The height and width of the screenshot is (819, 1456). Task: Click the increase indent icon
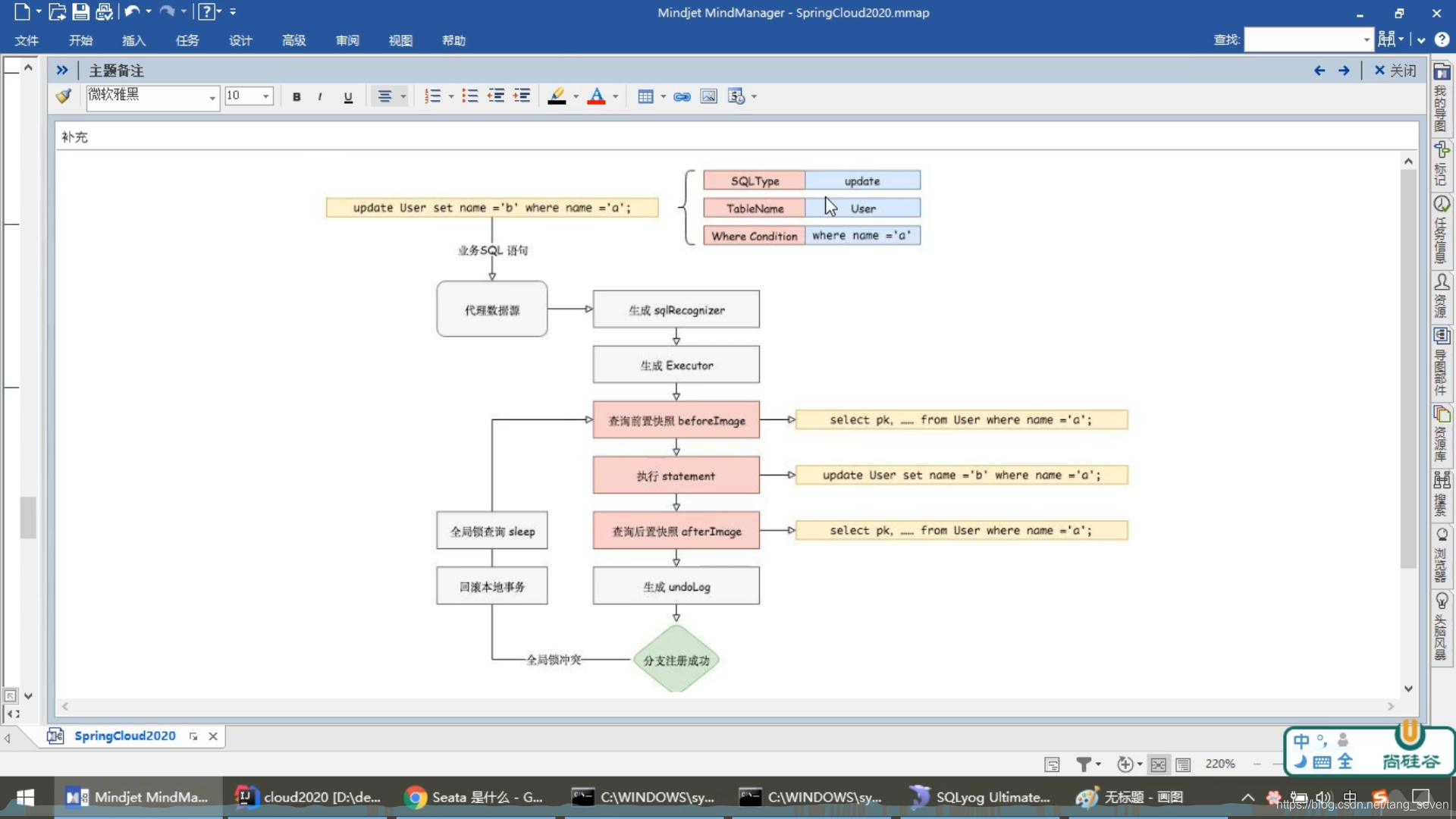click(x=522, y=96)
